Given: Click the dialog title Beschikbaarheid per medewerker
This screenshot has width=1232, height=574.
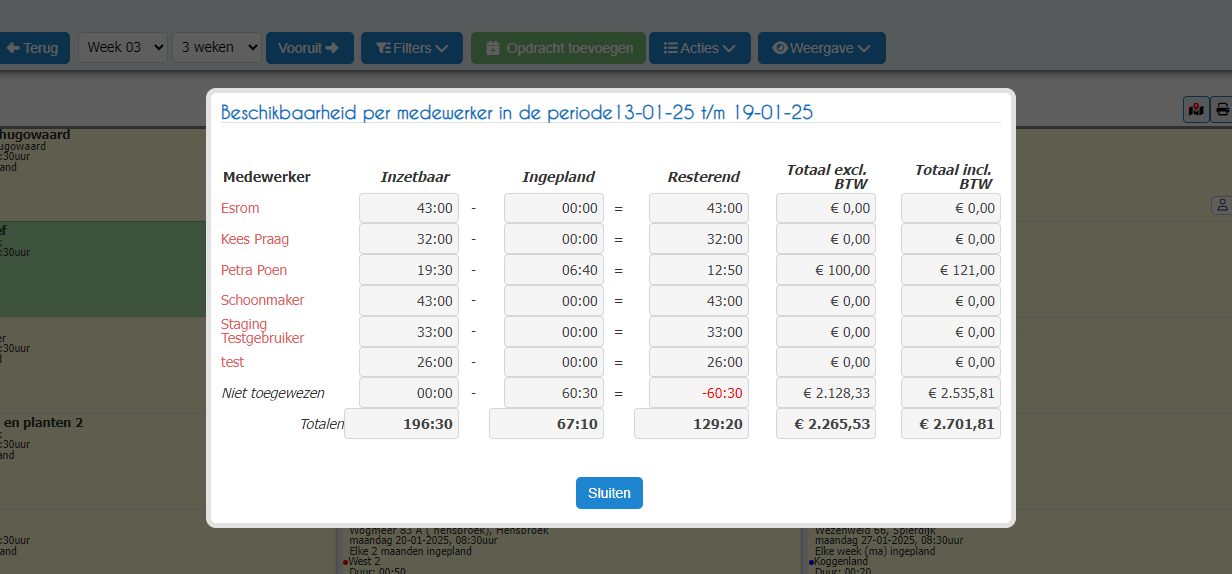Looking at the screenshot, I should point(517,112).
